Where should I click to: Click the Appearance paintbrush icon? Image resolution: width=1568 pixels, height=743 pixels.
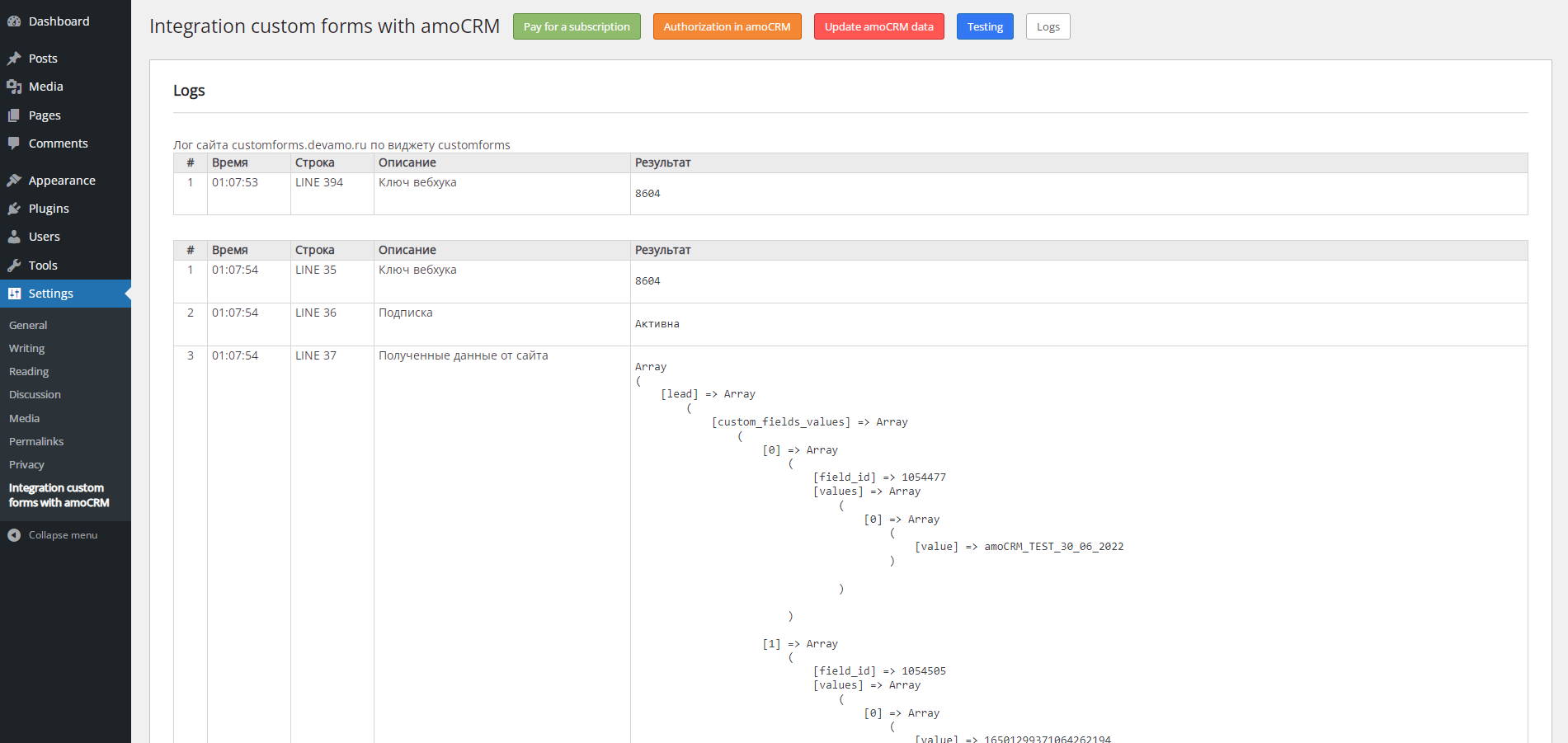14,181
